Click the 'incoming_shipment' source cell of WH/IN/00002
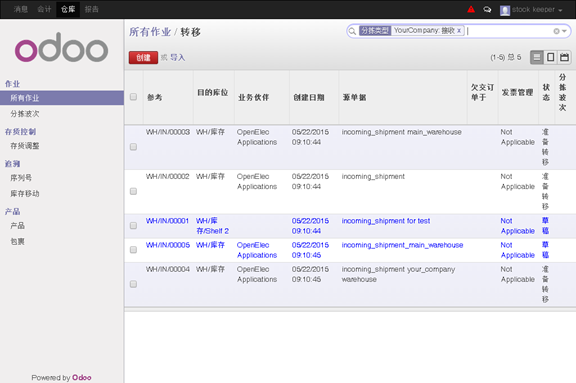 coord(373,176)
